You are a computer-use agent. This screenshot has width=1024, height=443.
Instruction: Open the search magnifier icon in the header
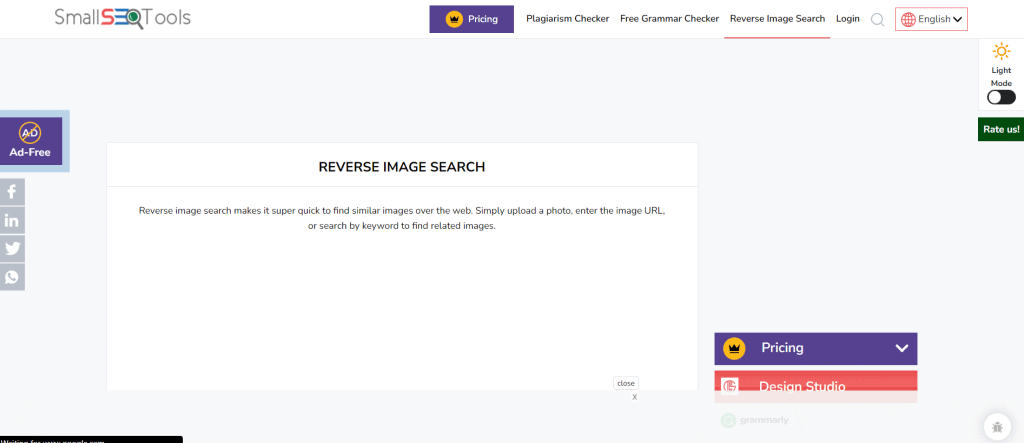[x=878, y=20]
